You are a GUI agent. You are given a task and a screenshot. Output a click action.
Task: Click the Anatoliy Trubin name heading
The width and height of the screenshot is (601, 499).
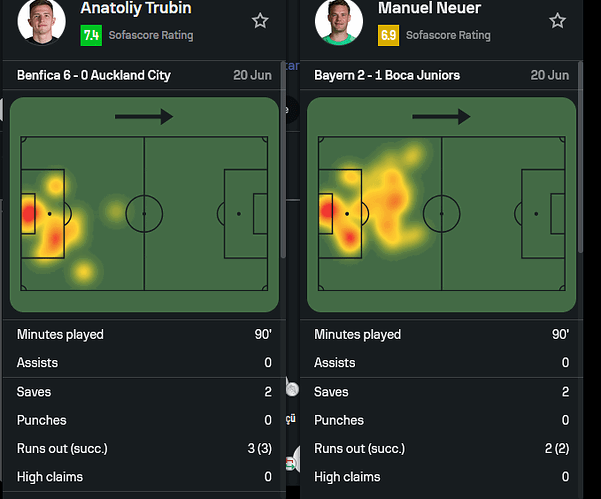click(x=136, y=8)
